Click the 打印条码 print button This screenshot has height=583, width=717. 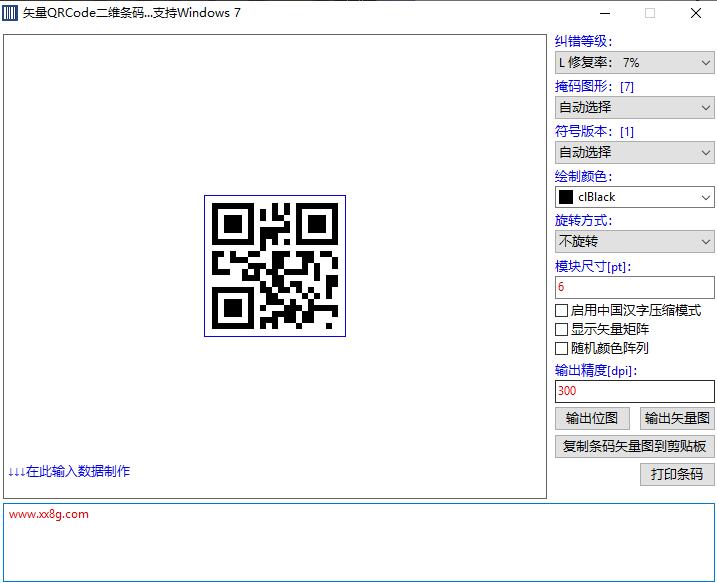coord(677,474)
